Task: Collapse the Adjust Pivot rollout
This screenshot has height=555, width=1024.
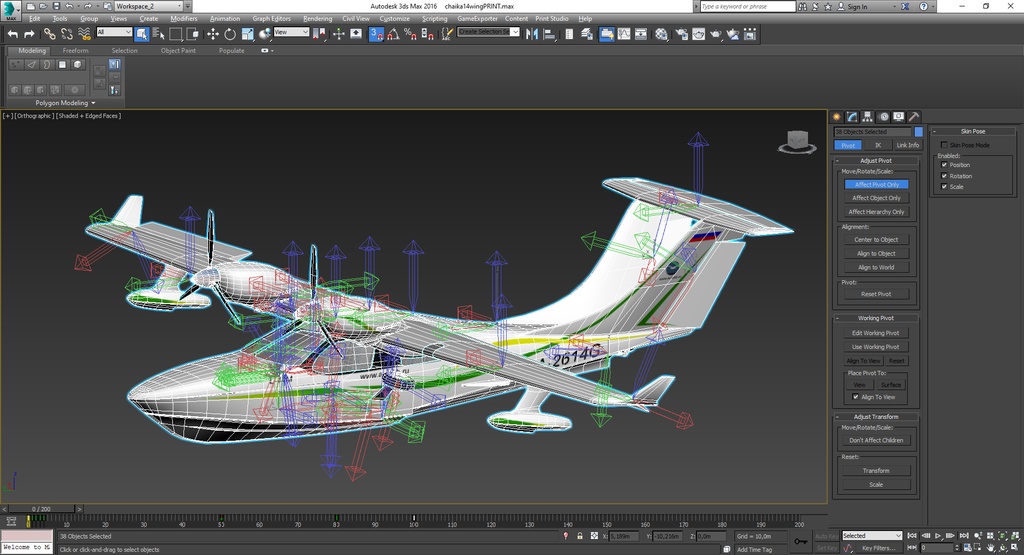Action: [876, 161]
